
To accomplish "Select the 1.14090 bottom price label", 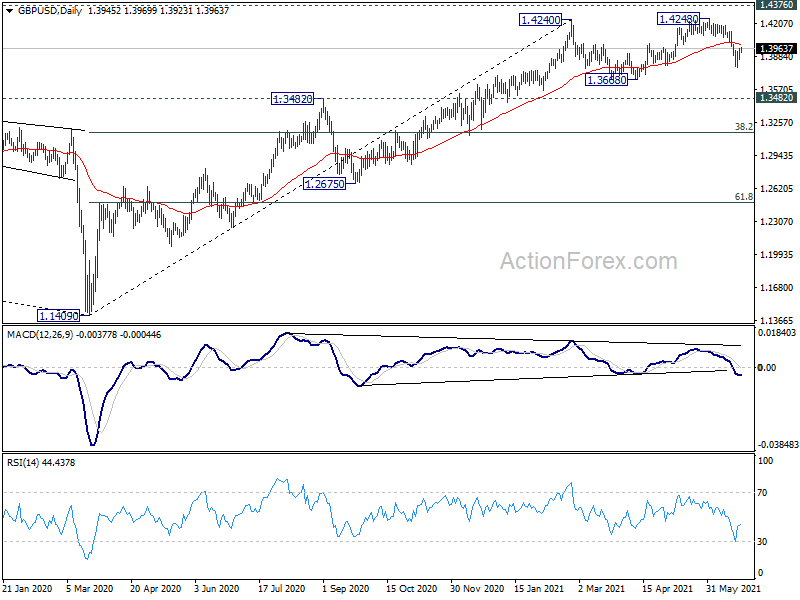I will coord(57,315).
